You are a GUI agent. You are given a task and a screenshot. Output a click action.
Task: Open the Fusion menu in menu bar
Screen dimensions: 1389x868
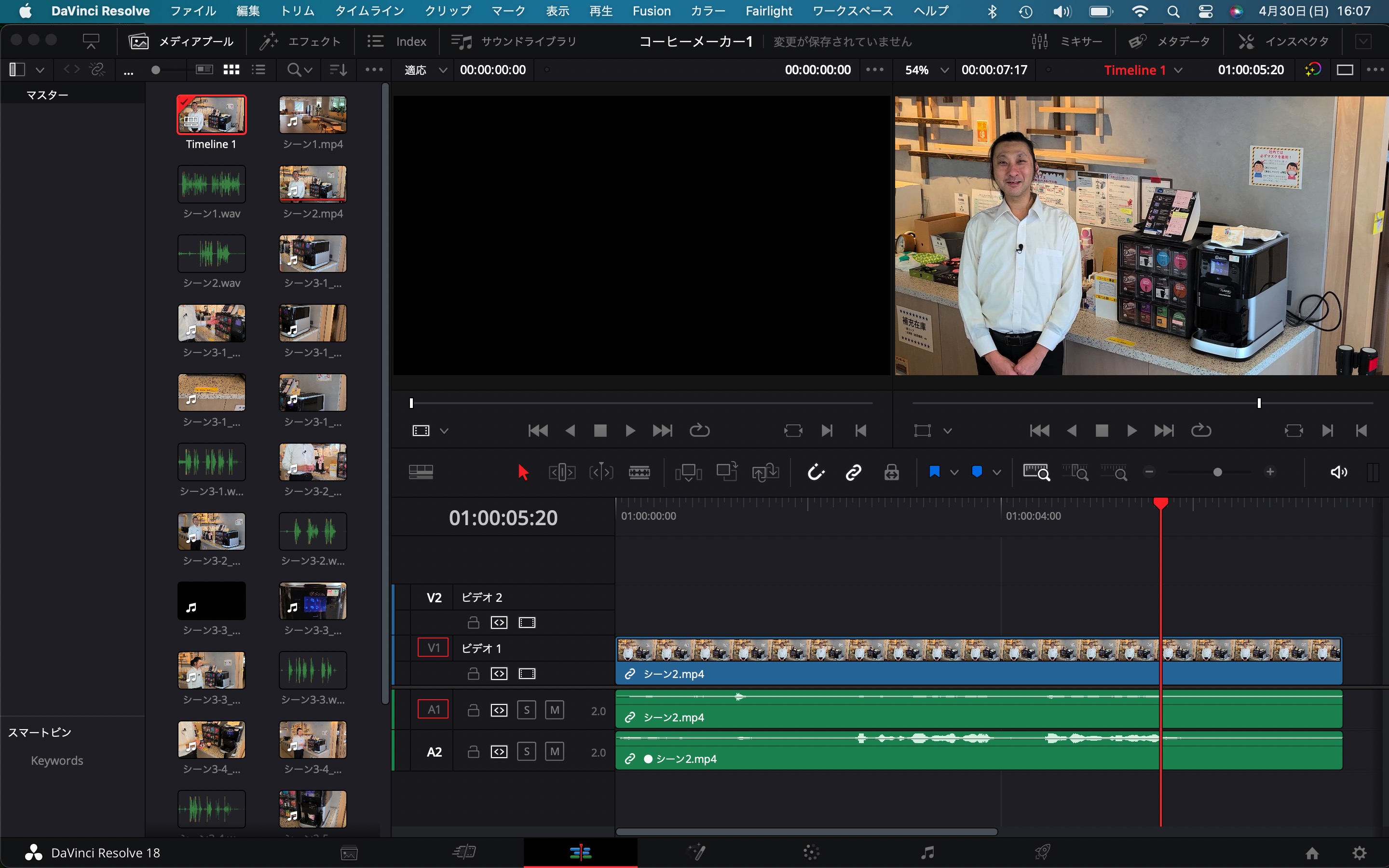[x=651, y=11]
